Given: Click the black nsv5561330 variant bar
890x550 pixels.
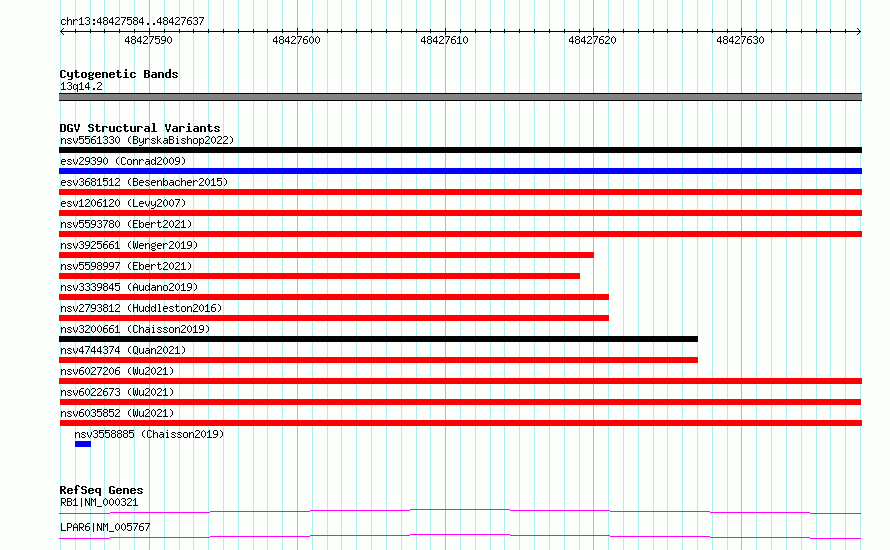Looking at the screenshot, I should point(460,150).
